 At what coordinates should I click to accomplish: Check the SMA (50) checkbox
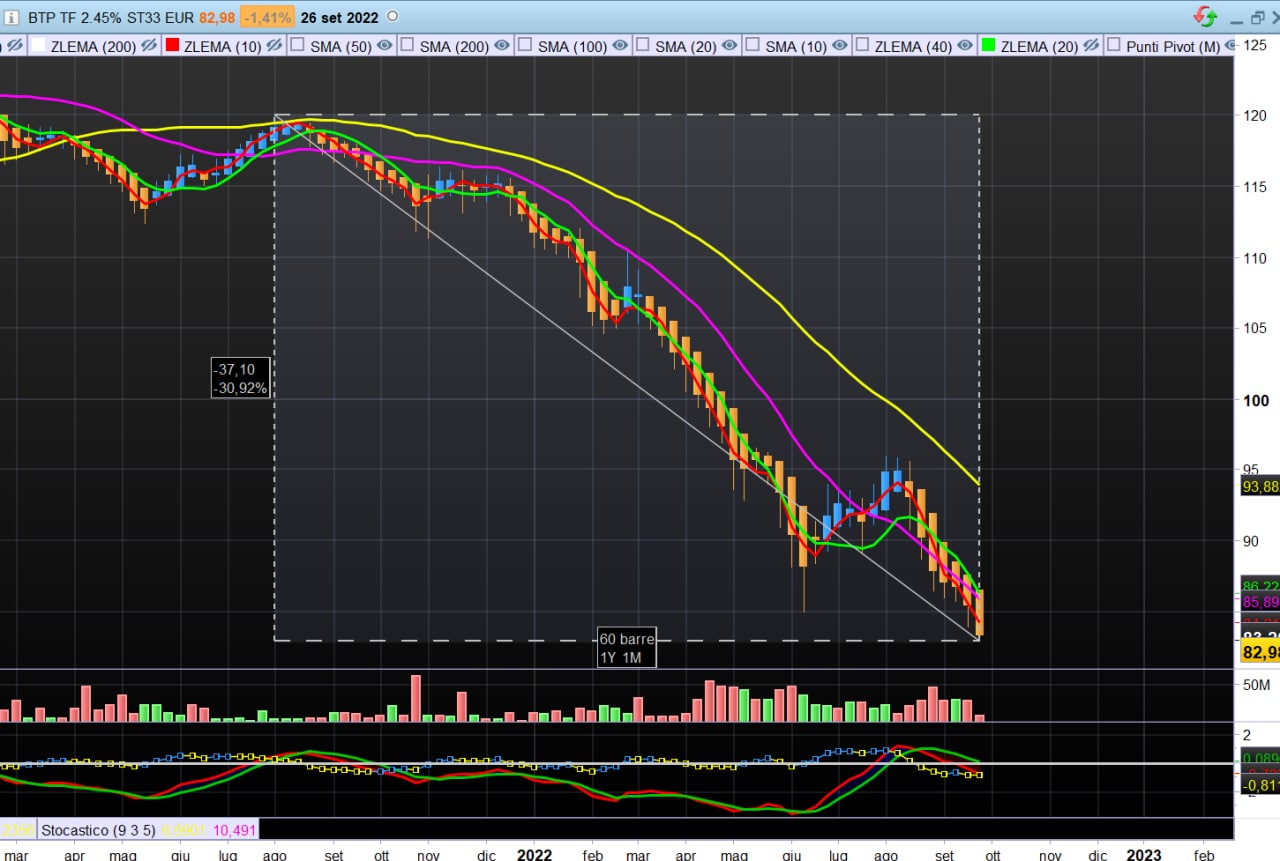297,46
